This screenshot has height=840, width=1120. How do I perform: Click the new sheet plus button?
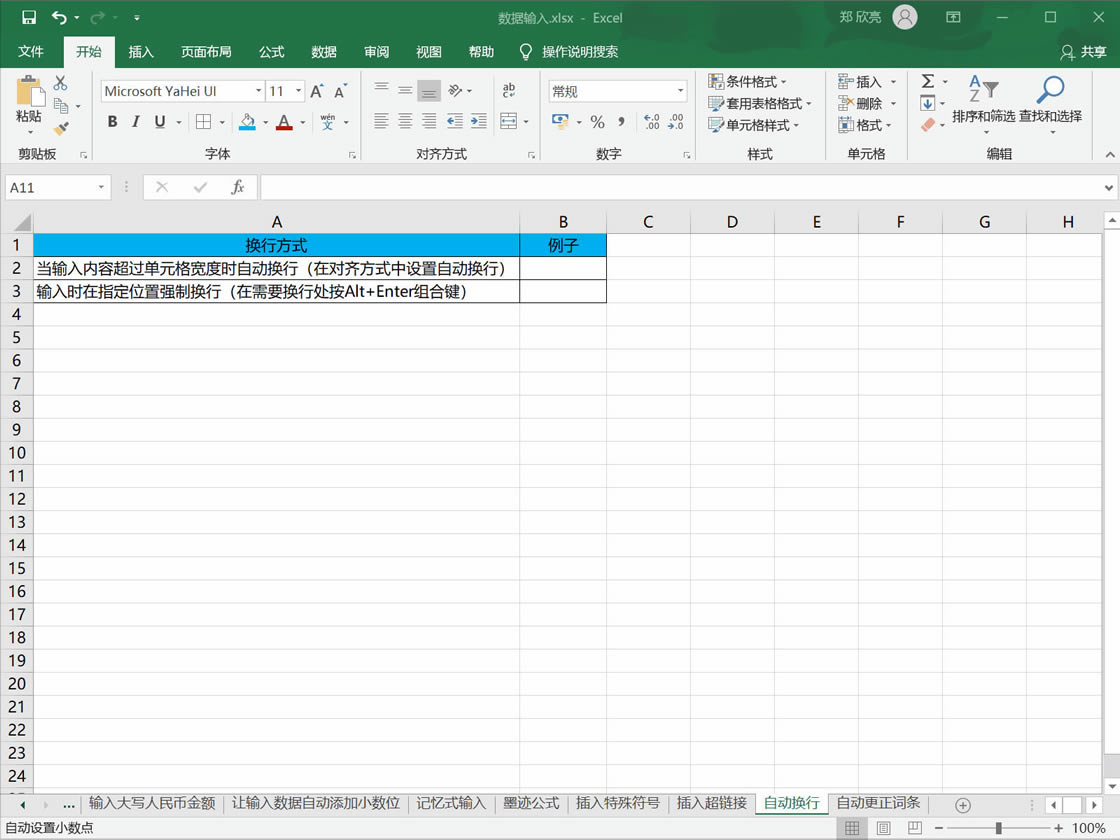tap(962, 803)
